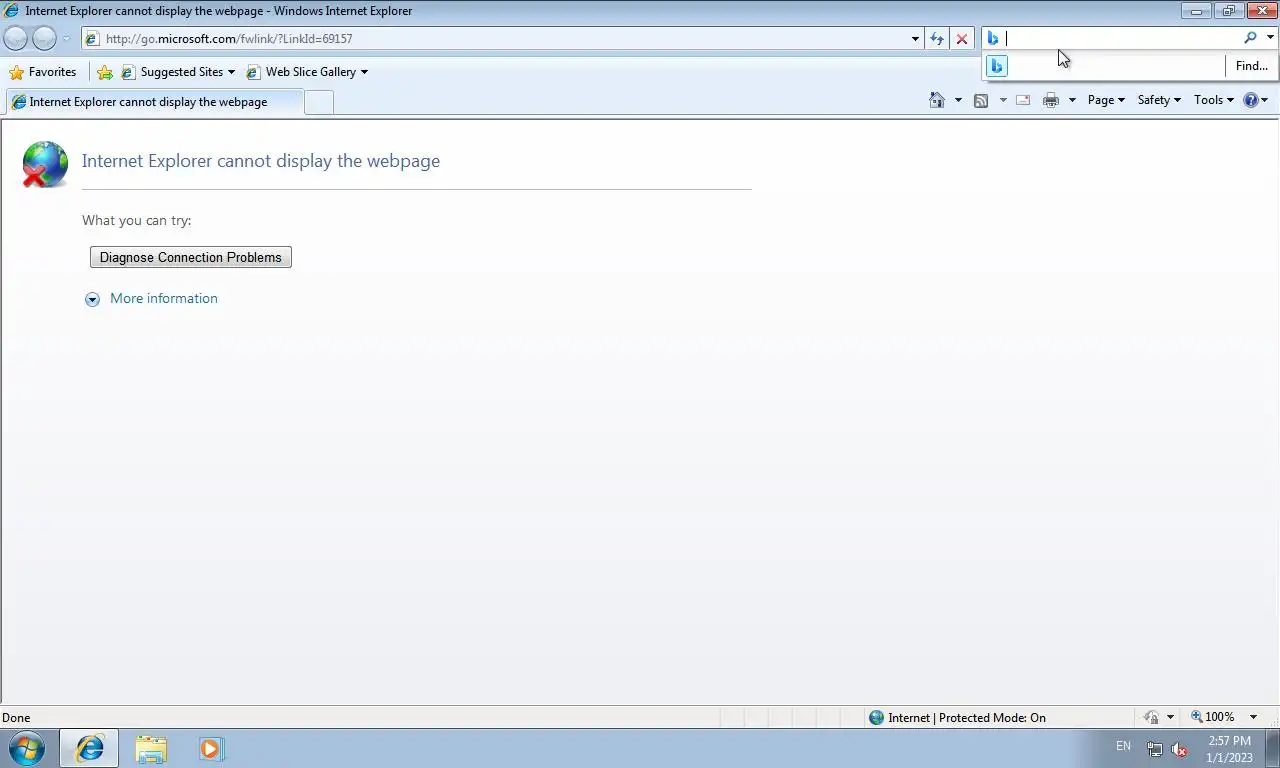Launch Windows Media Player from taskbar
Image resolution: width=1280 pixels, height=768 pixels.
click(211, 748)
